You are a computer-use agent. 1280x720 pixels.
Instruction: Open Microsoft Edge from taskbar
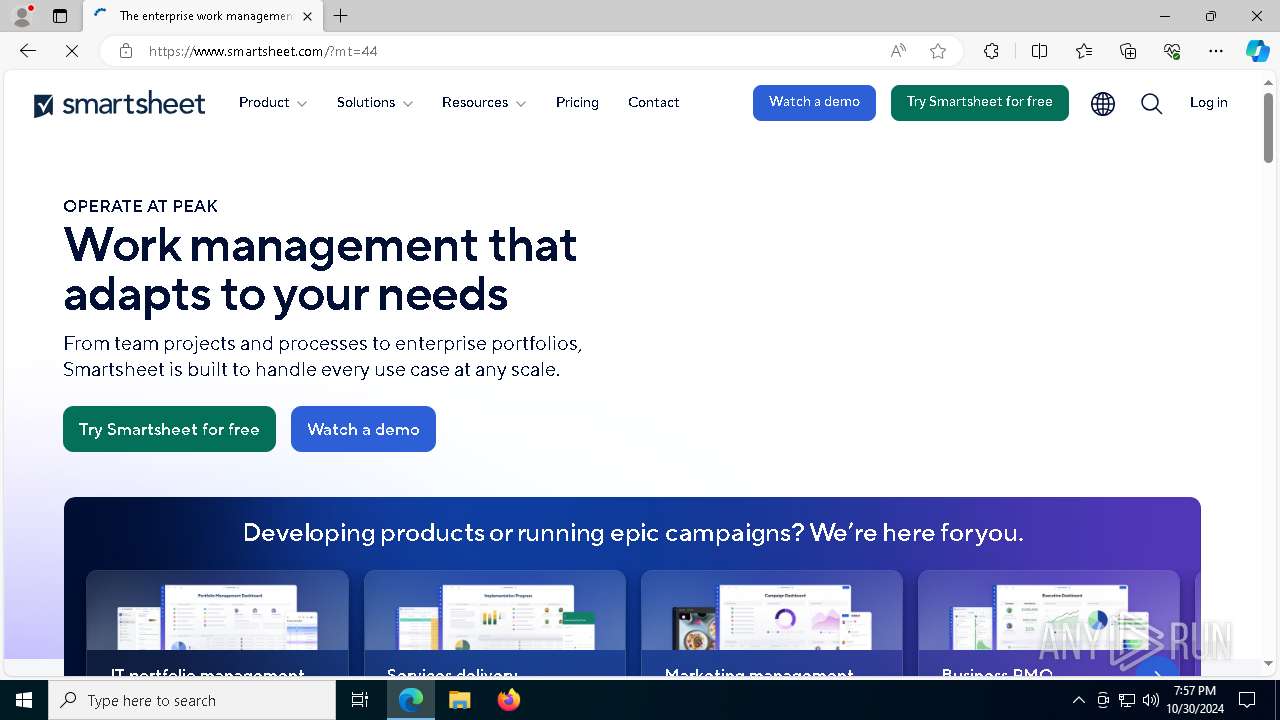tap(411, 700)
